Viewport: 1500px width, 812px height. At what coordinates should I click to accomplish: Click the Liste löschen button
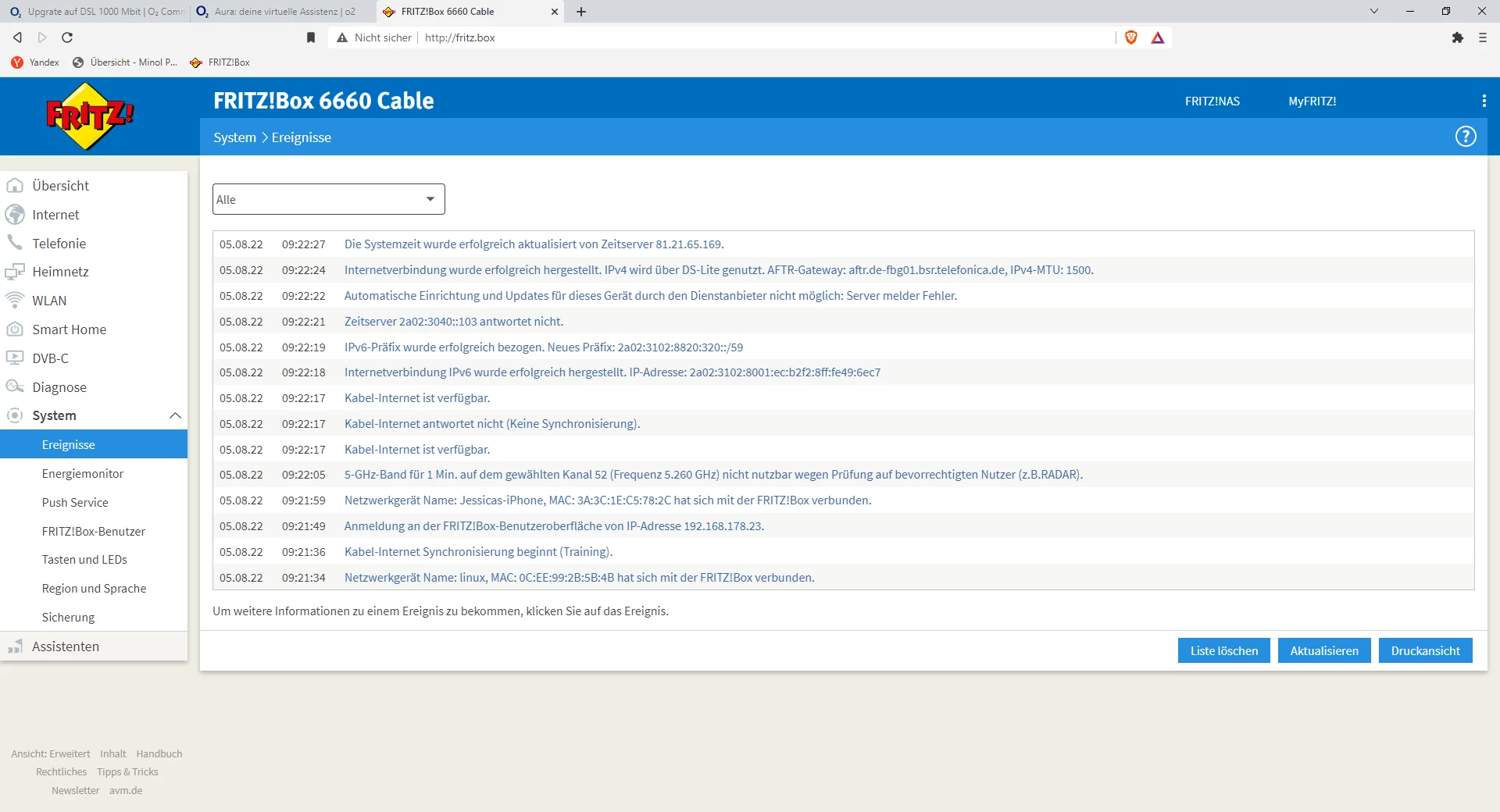(x=1224, y=650)
